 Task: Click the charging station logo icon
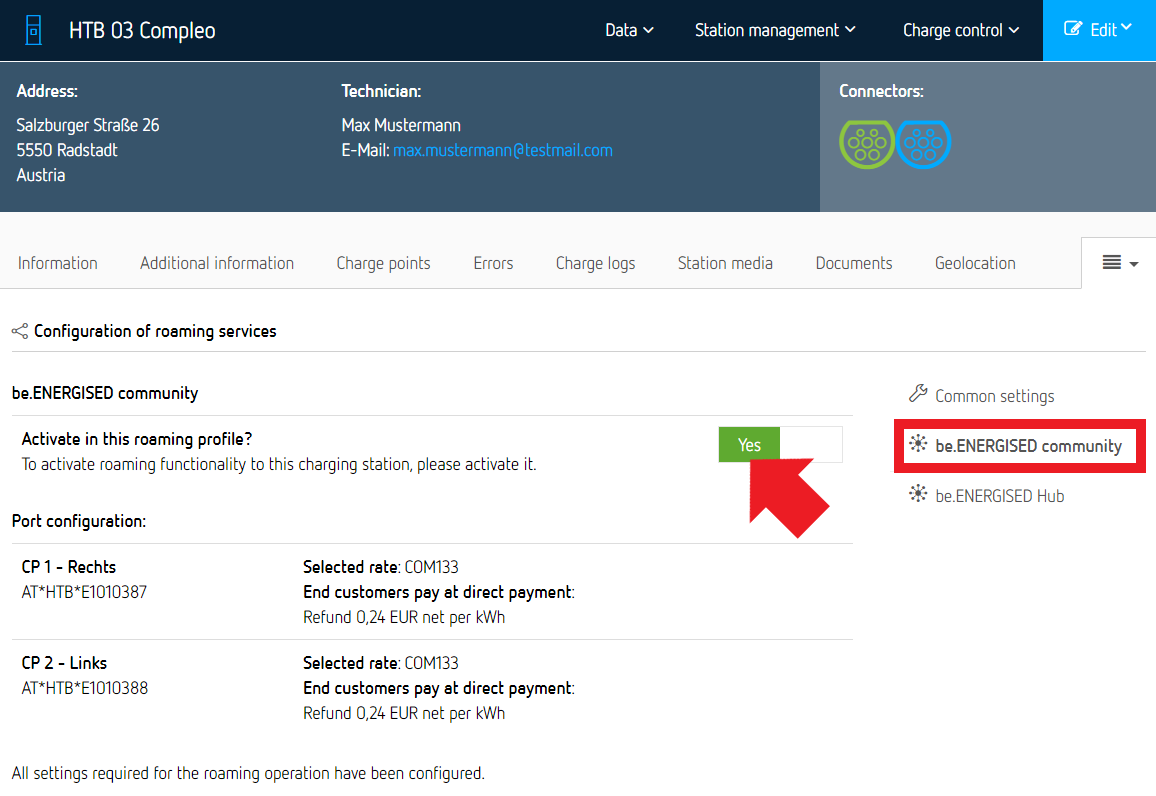point(33,30)
